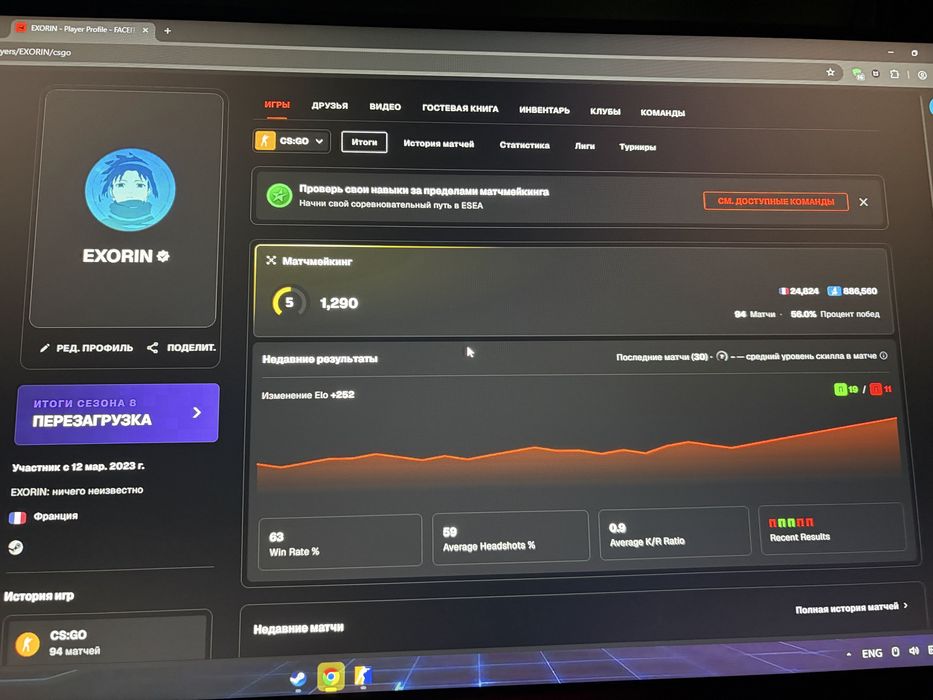
Task: Click the volume icon in system tray
Action: tap(913, 651)
